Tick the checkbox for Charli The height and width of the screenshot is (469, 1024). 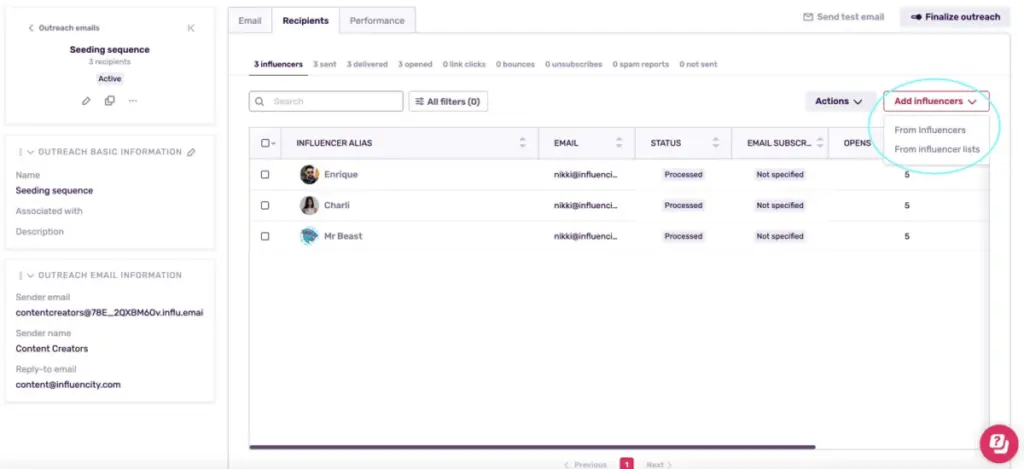point(265,206)
